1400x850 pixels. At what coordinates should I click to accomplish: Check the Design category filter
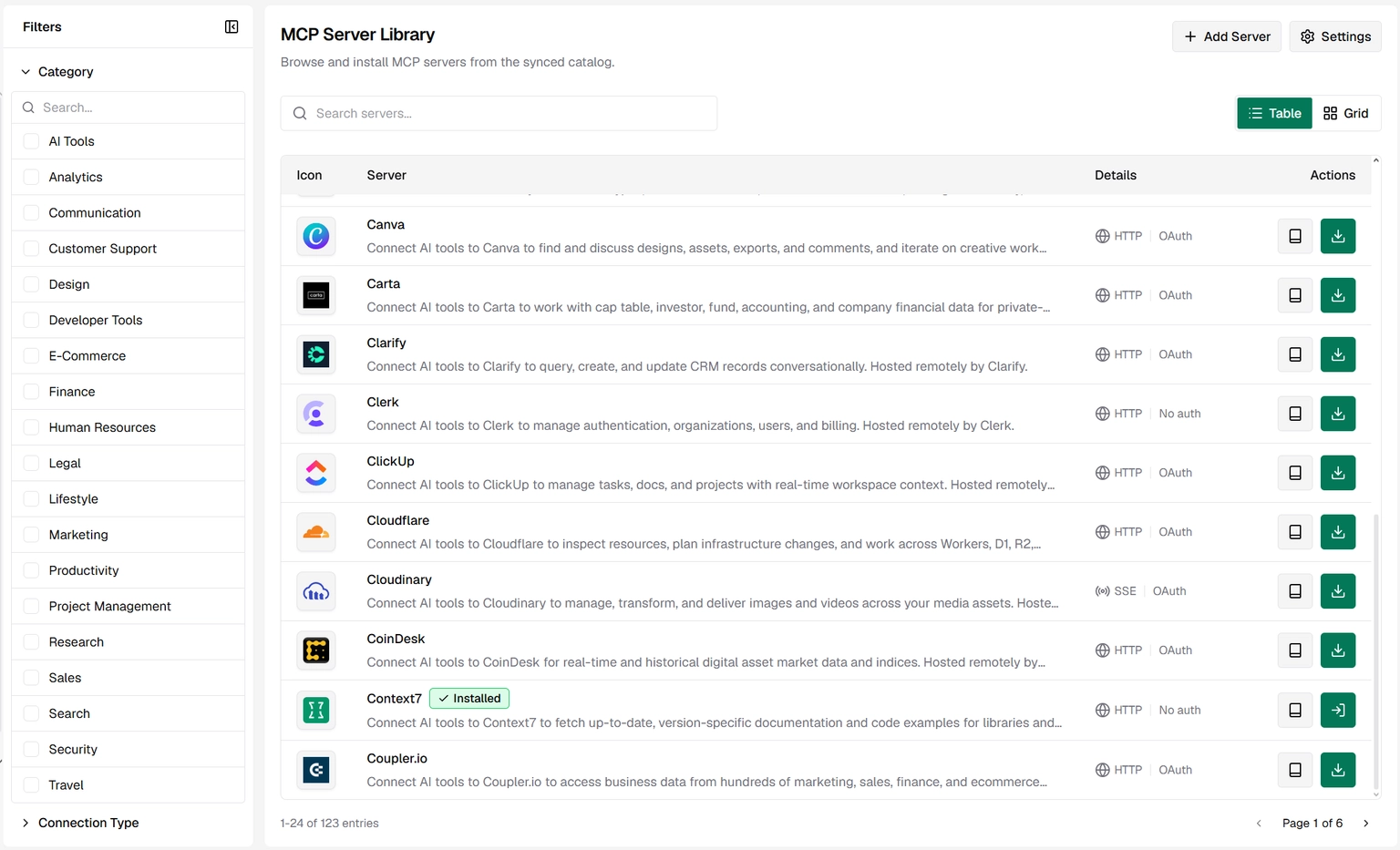coord(31,284)
